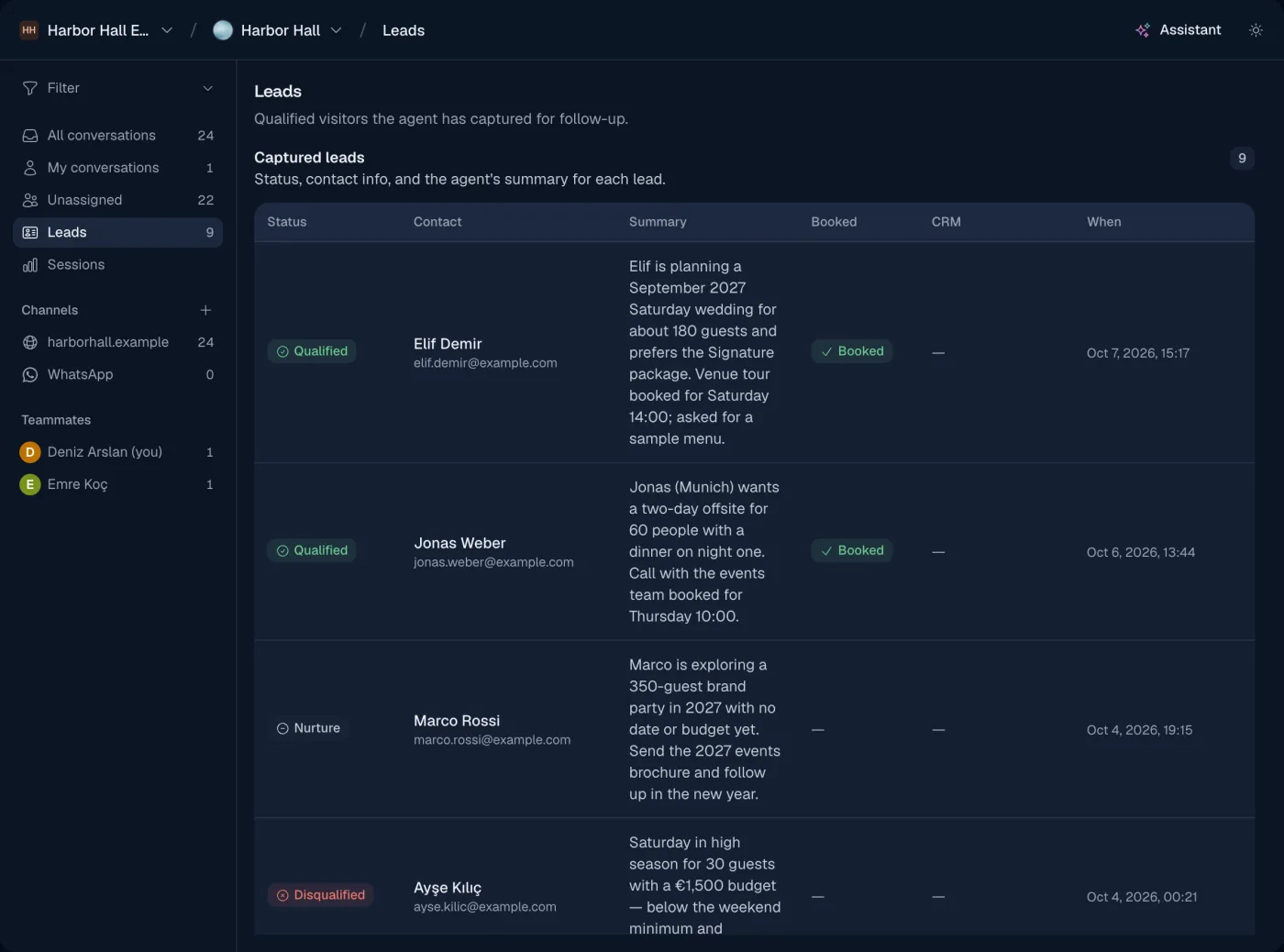This screenshot has height=952, width=1284.
Task: Open All conversations in the sidebar
Action: [117, 136]
